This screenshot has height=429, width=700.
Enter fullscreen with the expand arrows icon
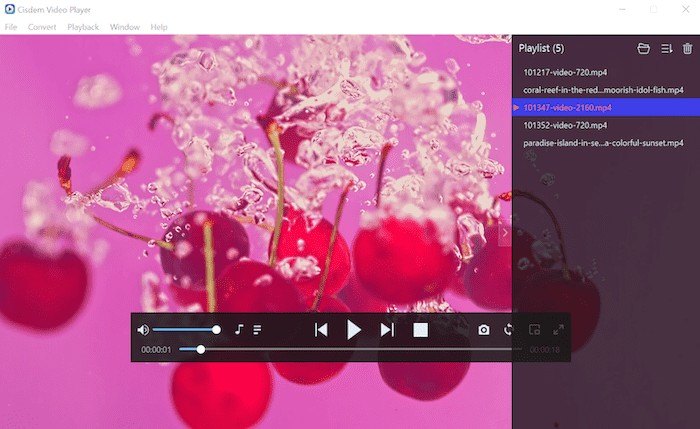click(558, 330)
